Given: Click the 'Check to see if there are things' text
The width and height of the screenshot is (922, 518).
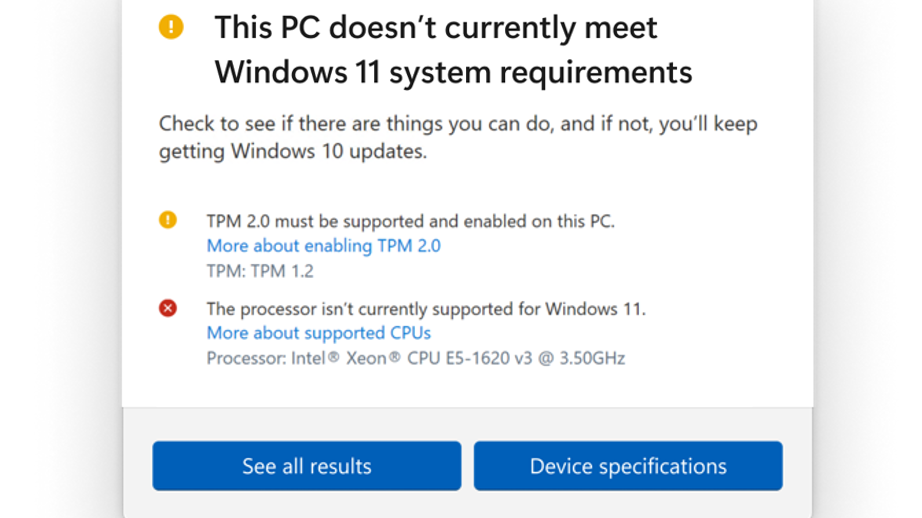Looking at the screenshot, I should pyautogui.click(x=458, y=124).
